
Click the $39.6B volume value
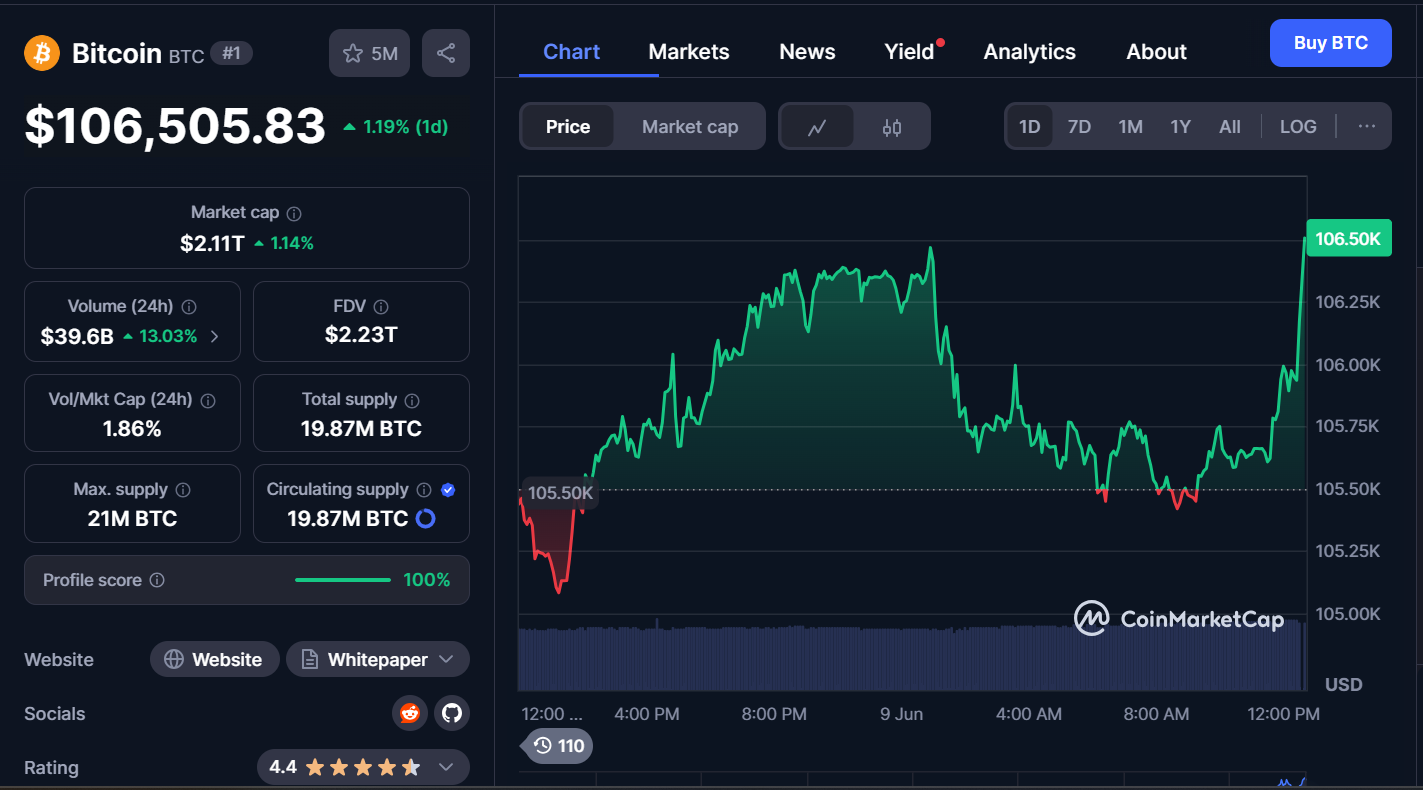coord(77,337)
